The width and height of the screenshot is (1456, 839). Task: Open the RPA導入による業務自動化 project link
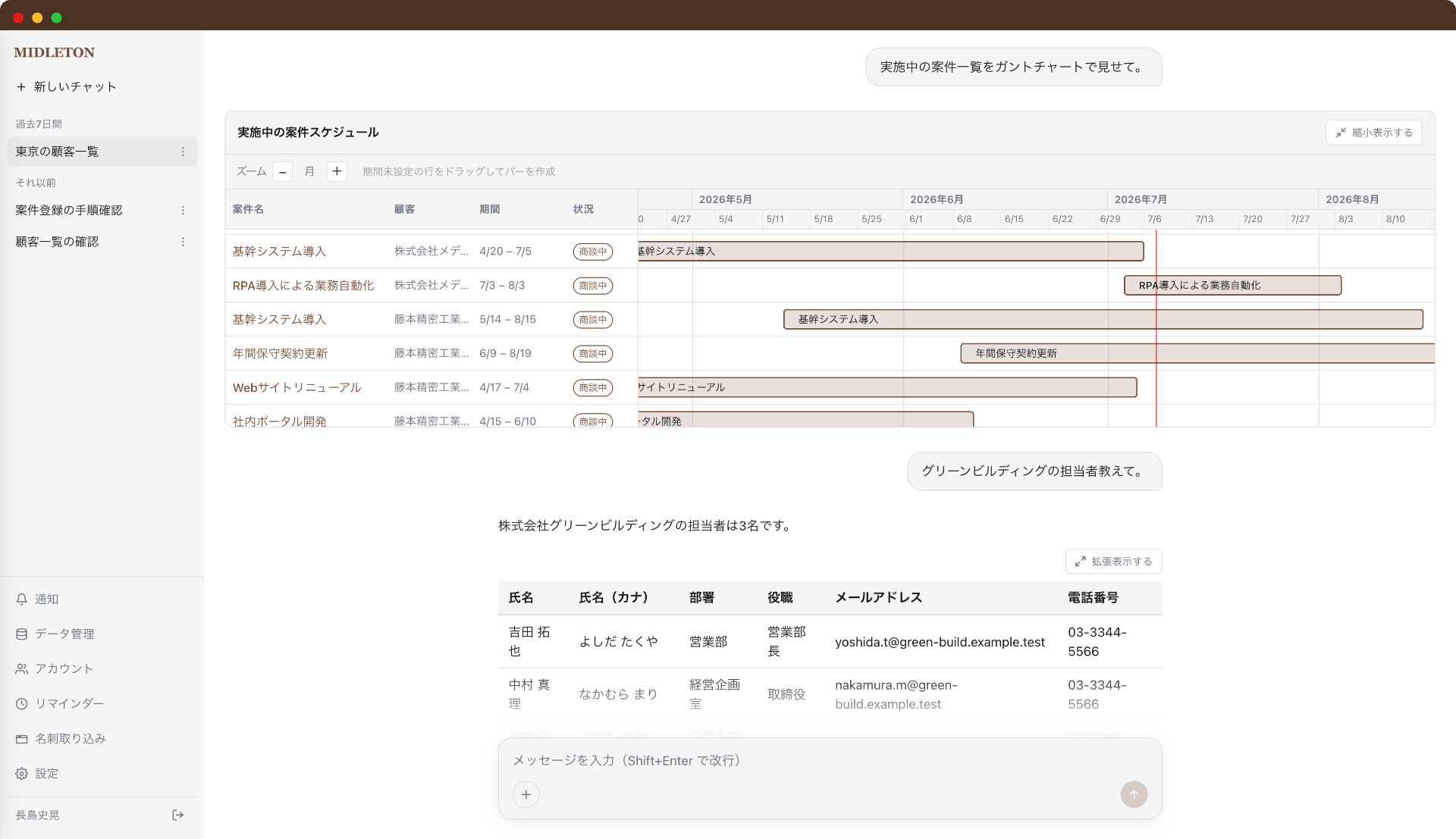point(303,285)
